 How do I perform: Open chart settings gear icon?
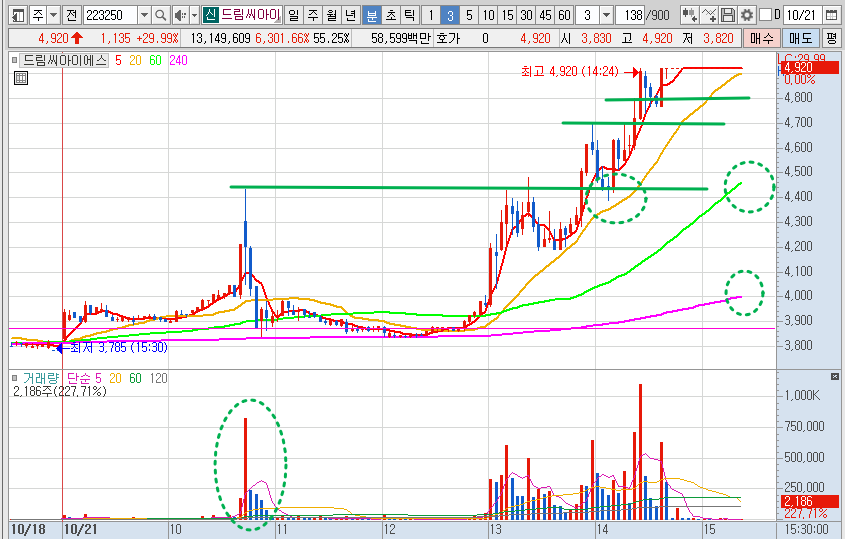[x=747, y=15]
